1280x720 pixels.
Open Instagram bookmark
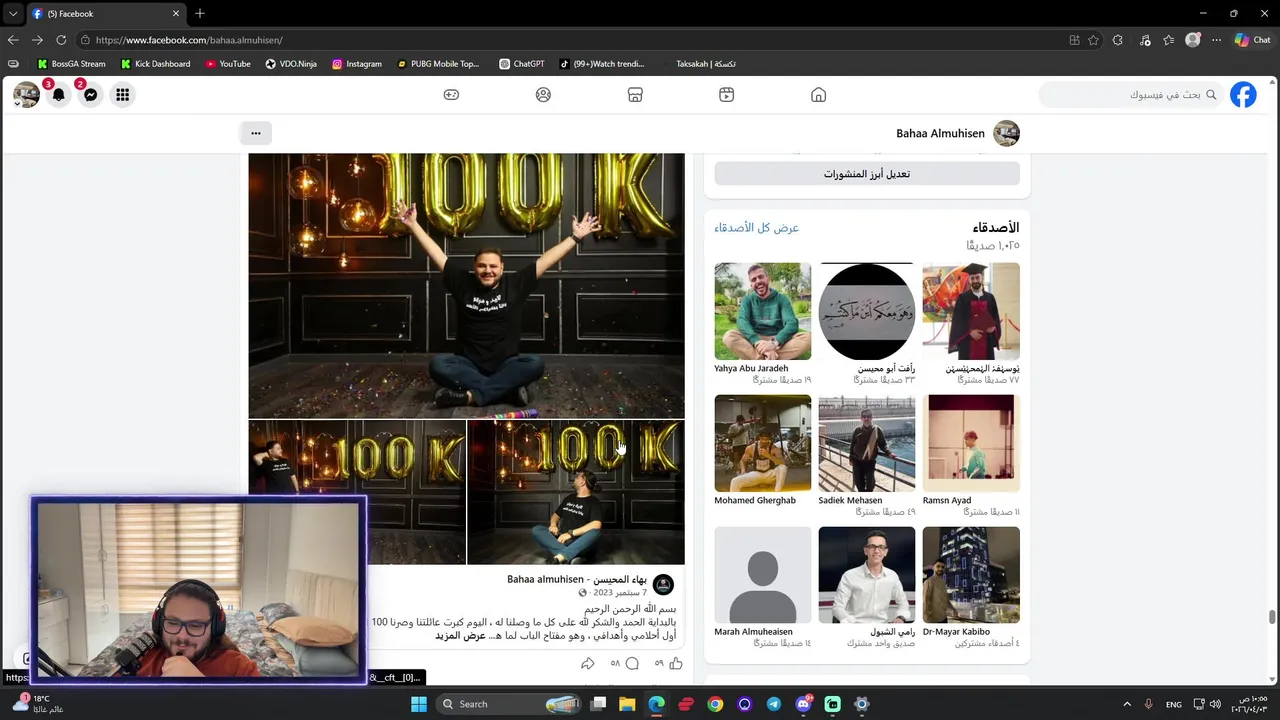coord(357,64)
